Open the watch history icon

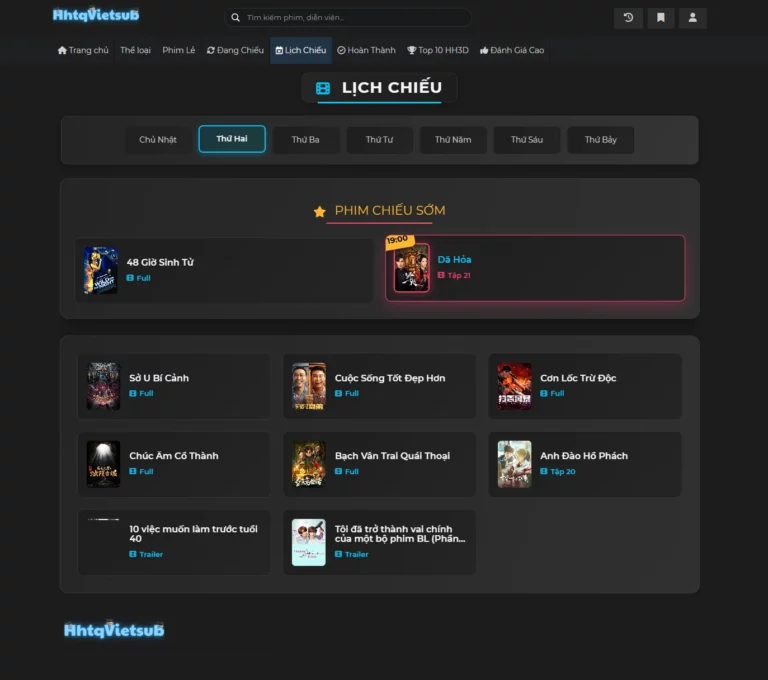click(628, 18)
